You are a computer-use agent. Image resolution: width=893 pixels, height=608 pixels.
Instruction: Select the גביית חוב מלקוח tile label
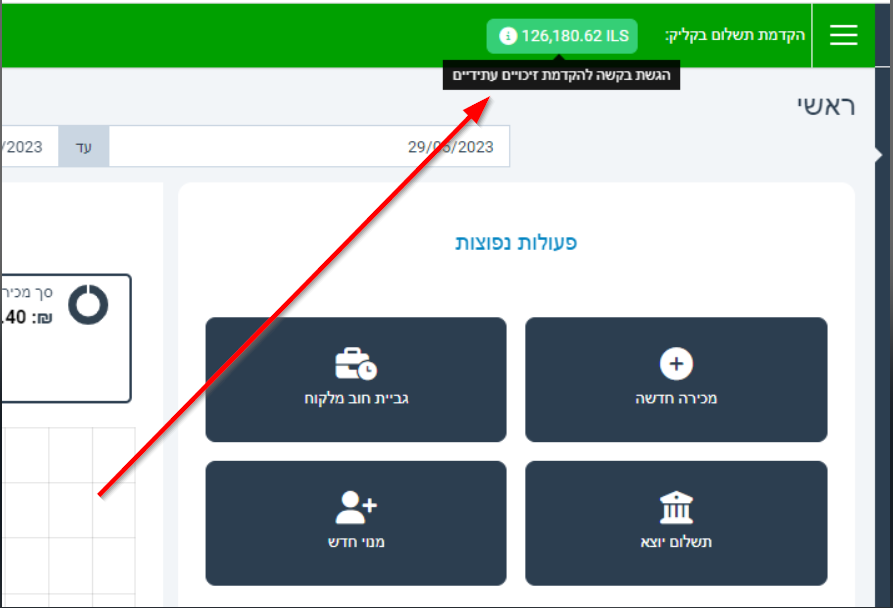coord(356,398)
